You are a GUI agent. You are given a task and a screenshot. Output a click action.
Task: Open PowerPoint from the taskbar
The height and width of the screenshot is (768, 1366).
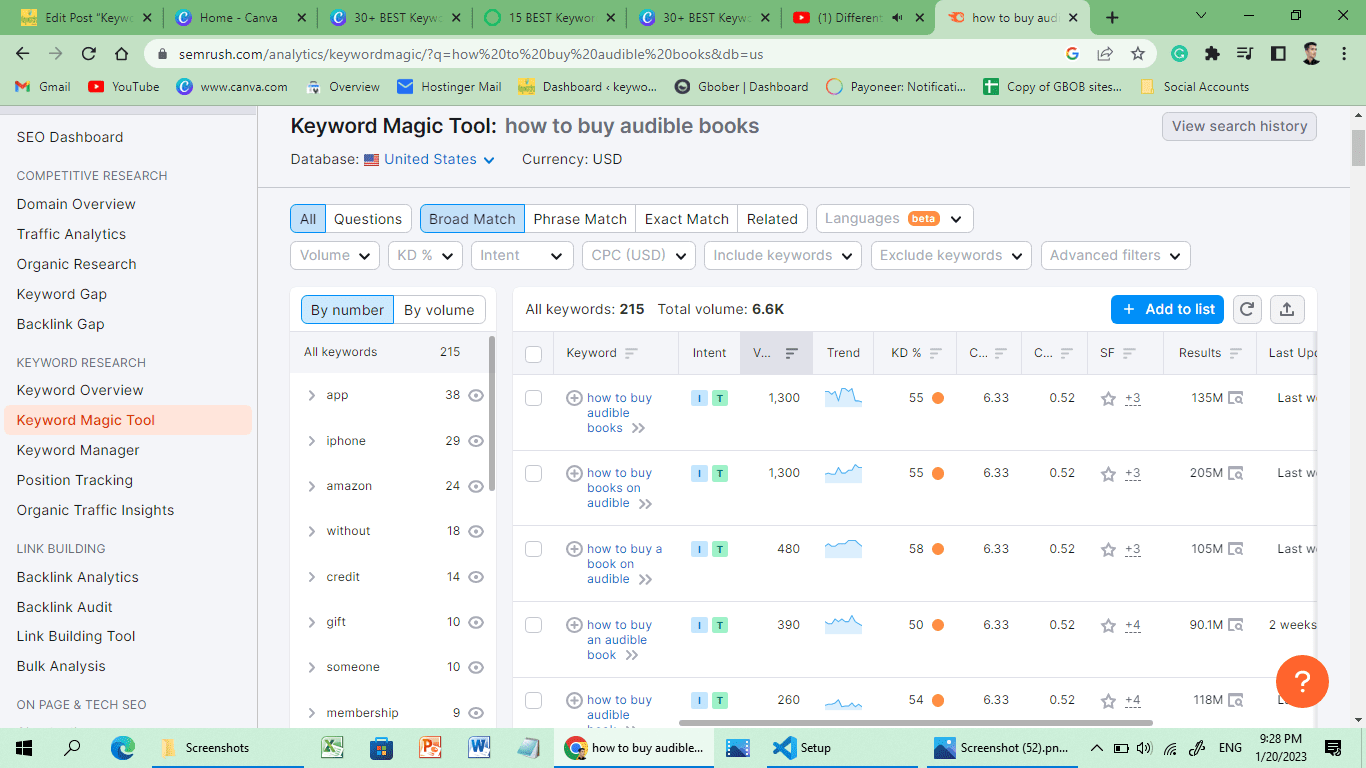[430, 747]
